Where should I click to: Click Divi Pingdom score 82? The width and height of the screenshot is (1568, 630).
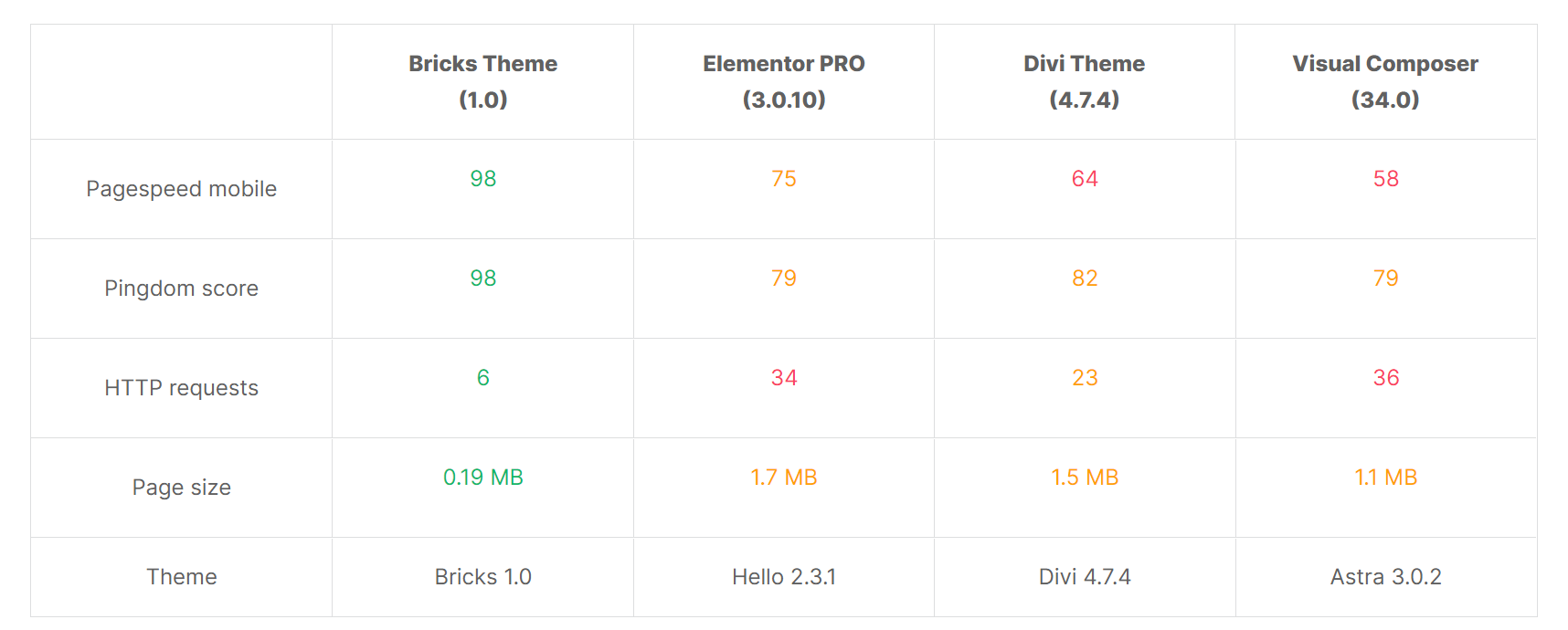pos(1084,278)
